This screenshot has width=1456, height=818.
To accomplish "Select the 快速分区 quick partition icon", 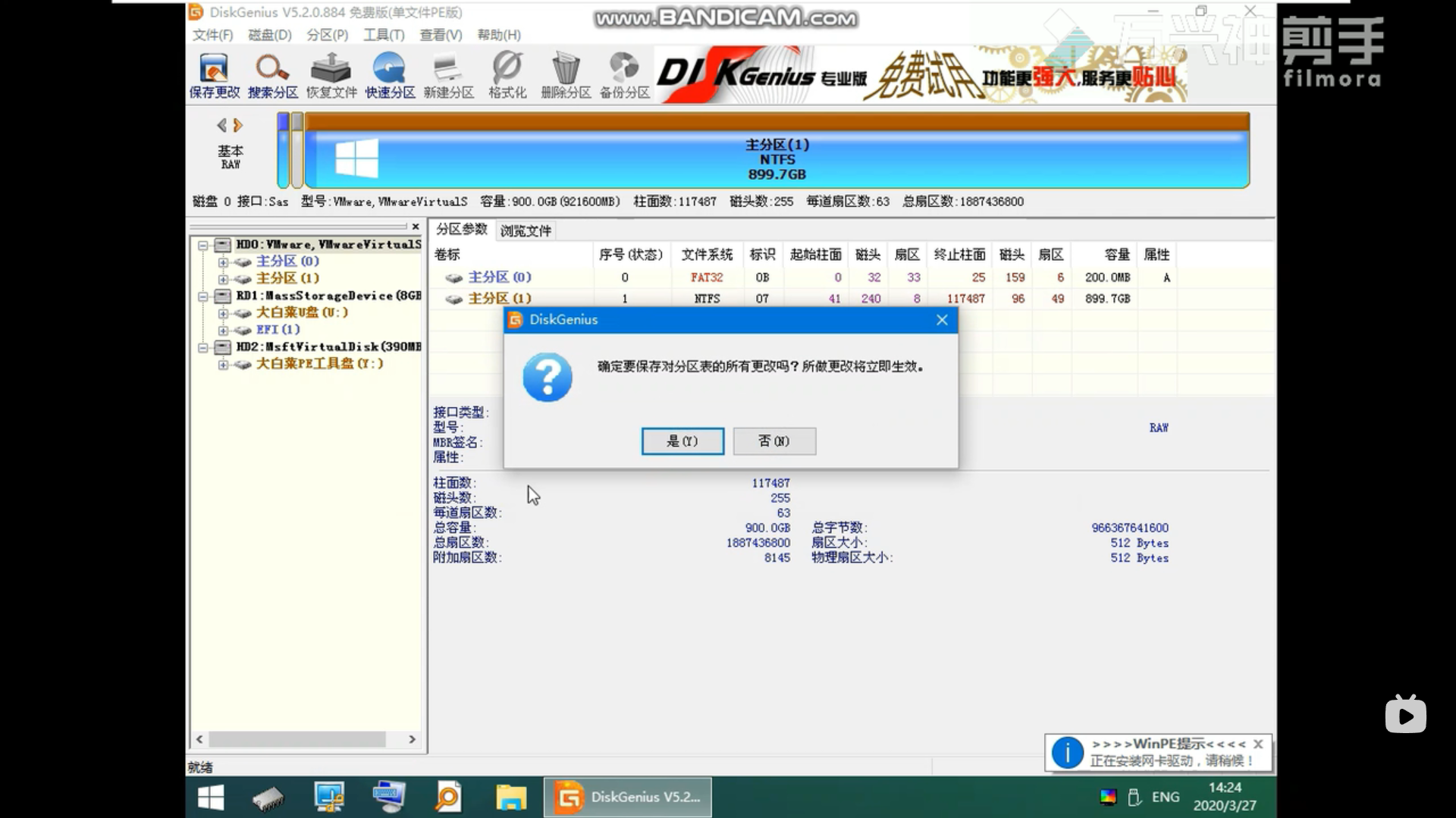I will coord(390,76).
